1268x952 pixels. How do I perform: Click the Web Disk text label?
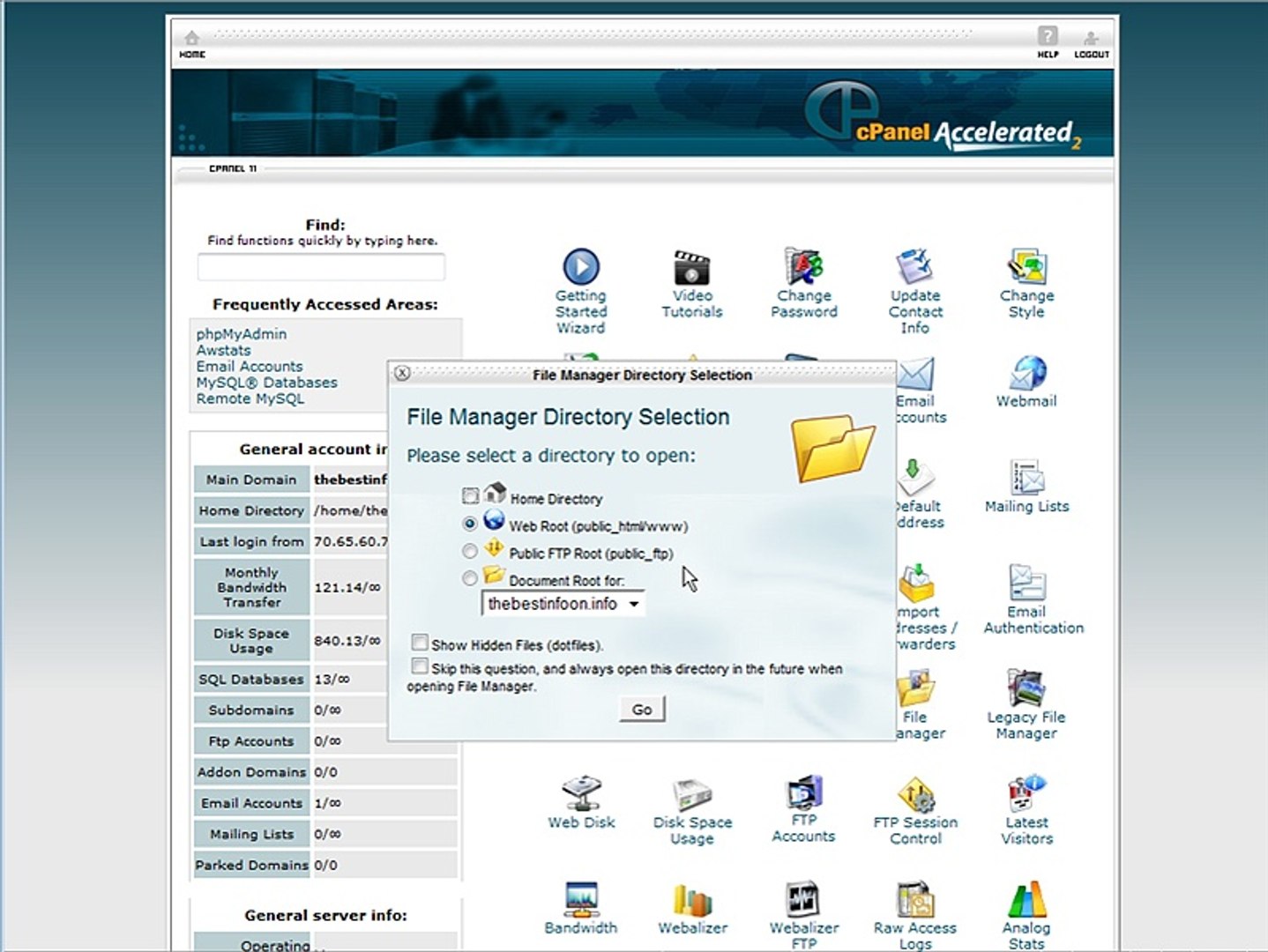[x=581, y=822]
